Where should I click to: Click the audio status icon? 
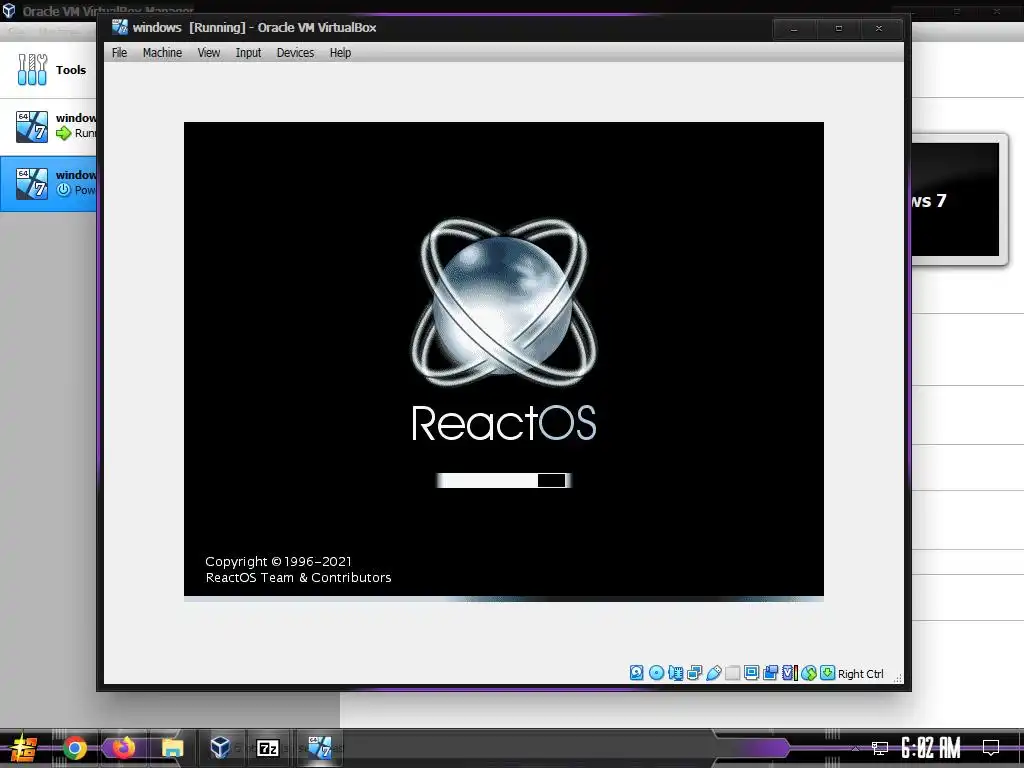675,673
